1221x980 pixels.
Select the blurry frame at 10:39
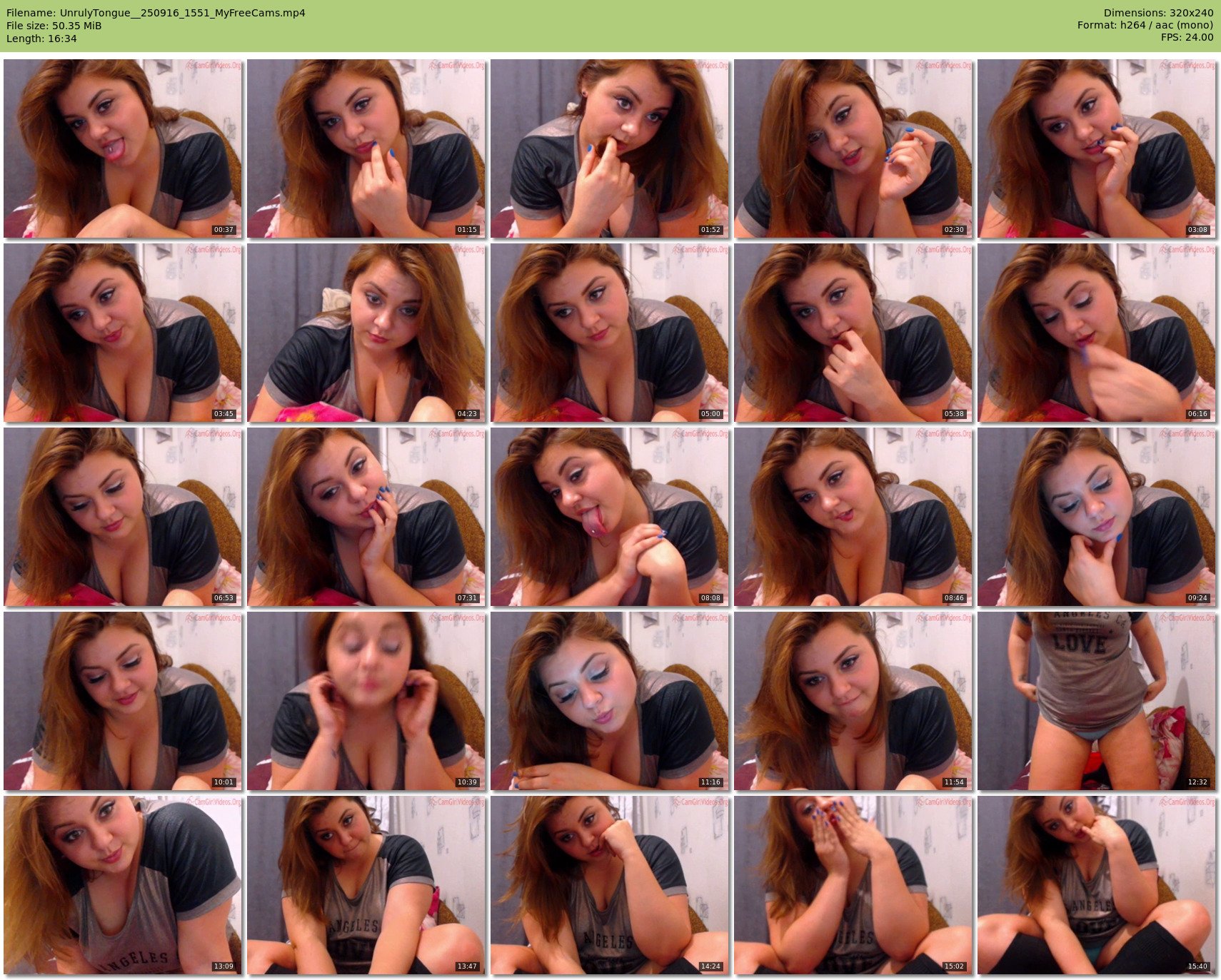tap(366, 701)
